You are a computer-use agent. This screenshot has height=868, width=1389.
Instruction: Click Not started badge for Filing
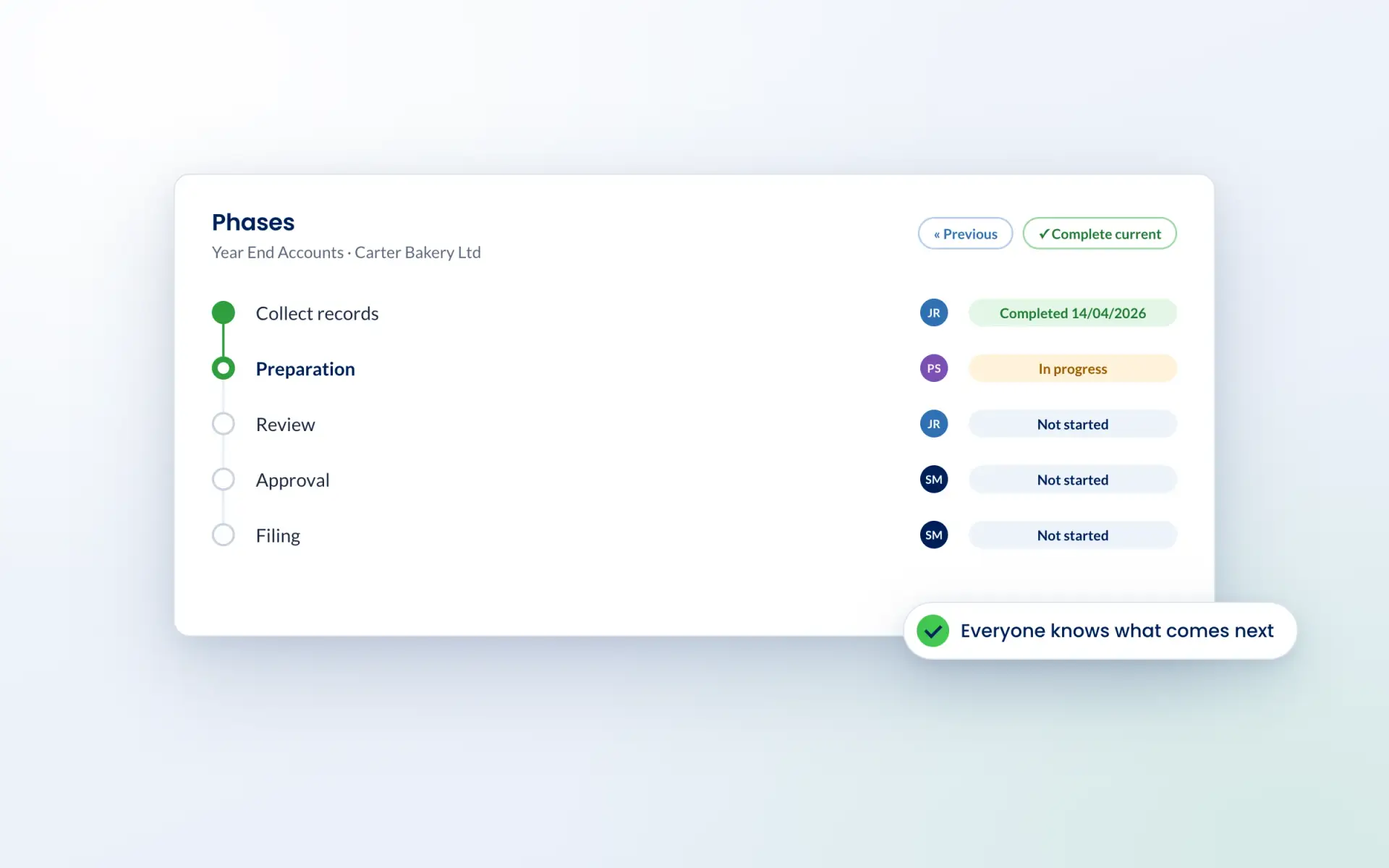(x=1073, y=535)
